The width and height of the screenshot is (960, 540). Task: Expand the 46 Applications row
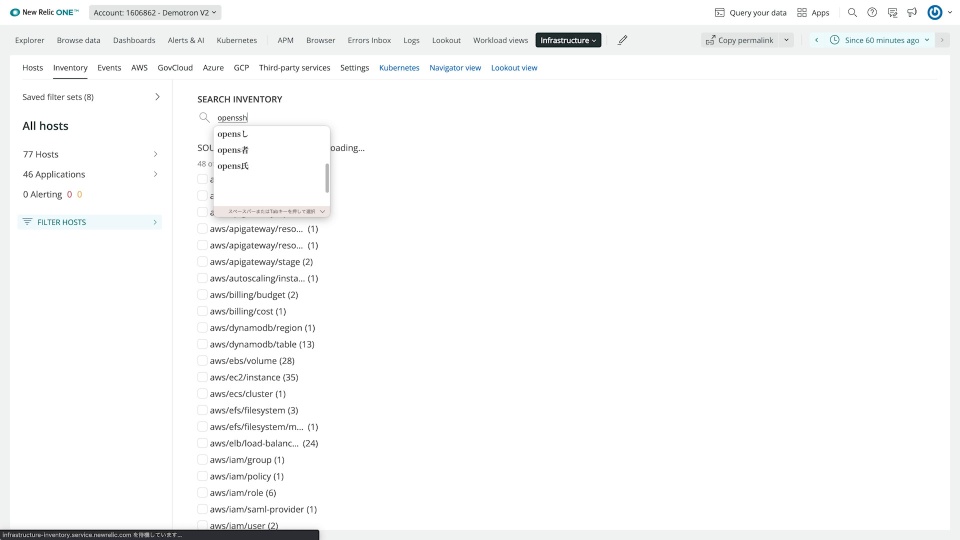pos(90,174)
